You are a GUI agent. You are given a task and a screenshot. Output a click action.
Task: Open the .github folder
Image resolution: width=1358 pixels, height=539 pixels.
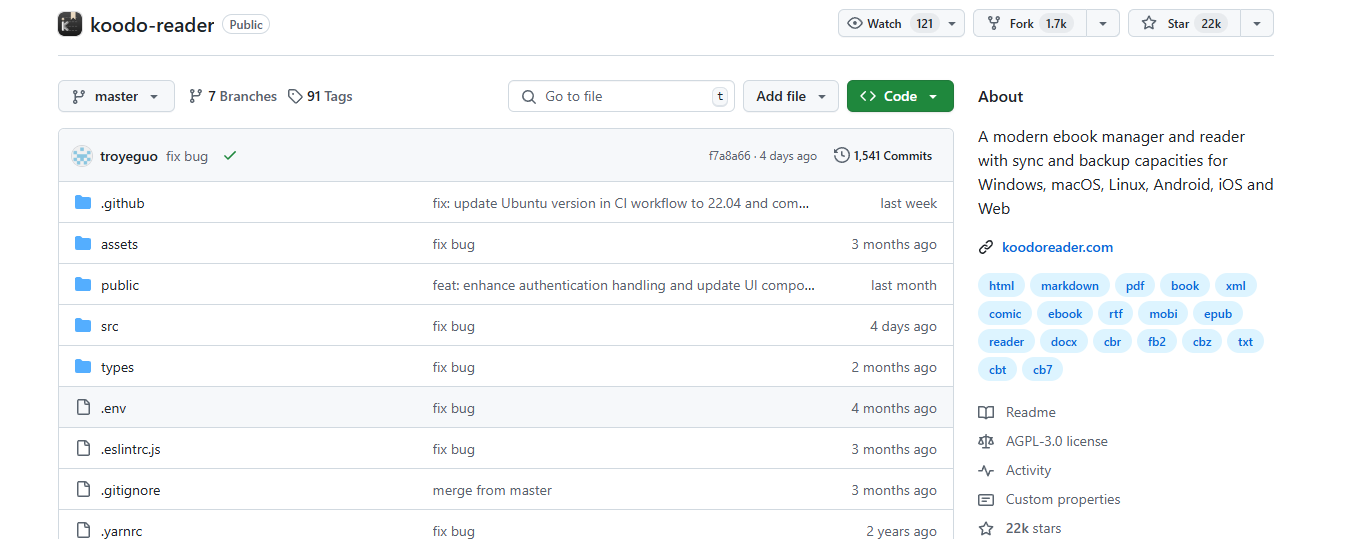click(x=123, y=203)
